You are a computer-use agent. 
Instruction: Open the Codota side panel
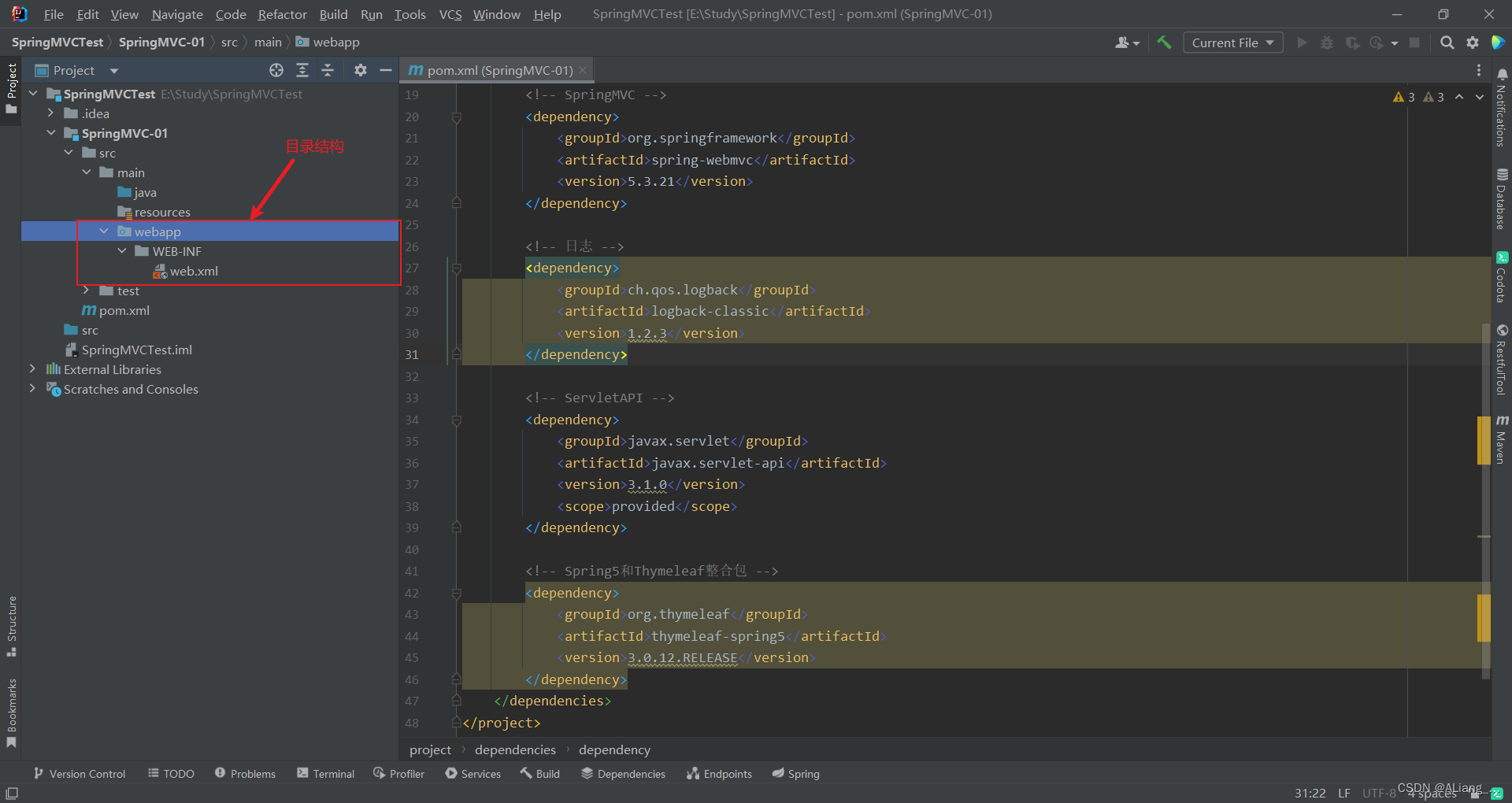(x=1502, y=277)
